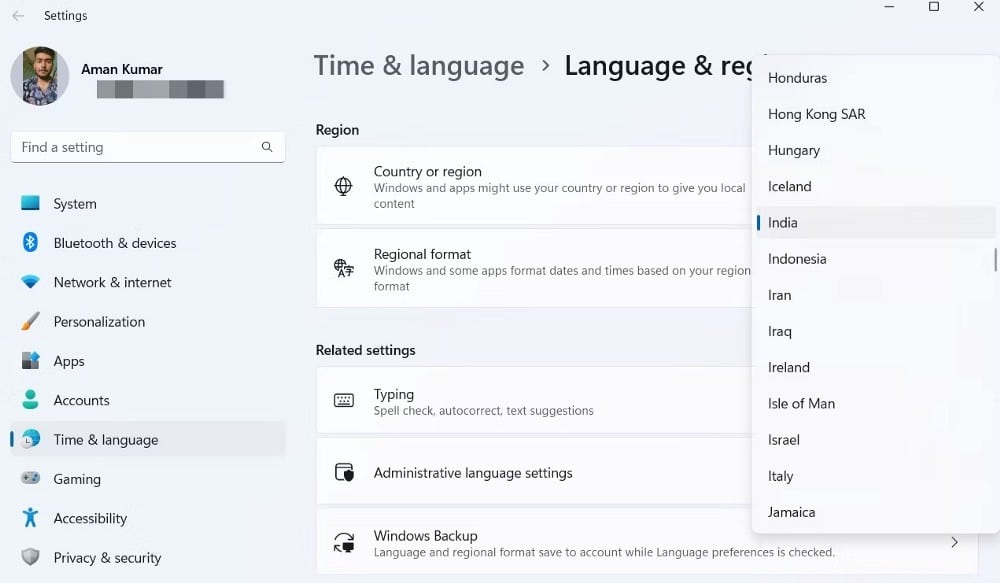Open Administrative language settings

(x=474, y=473)
